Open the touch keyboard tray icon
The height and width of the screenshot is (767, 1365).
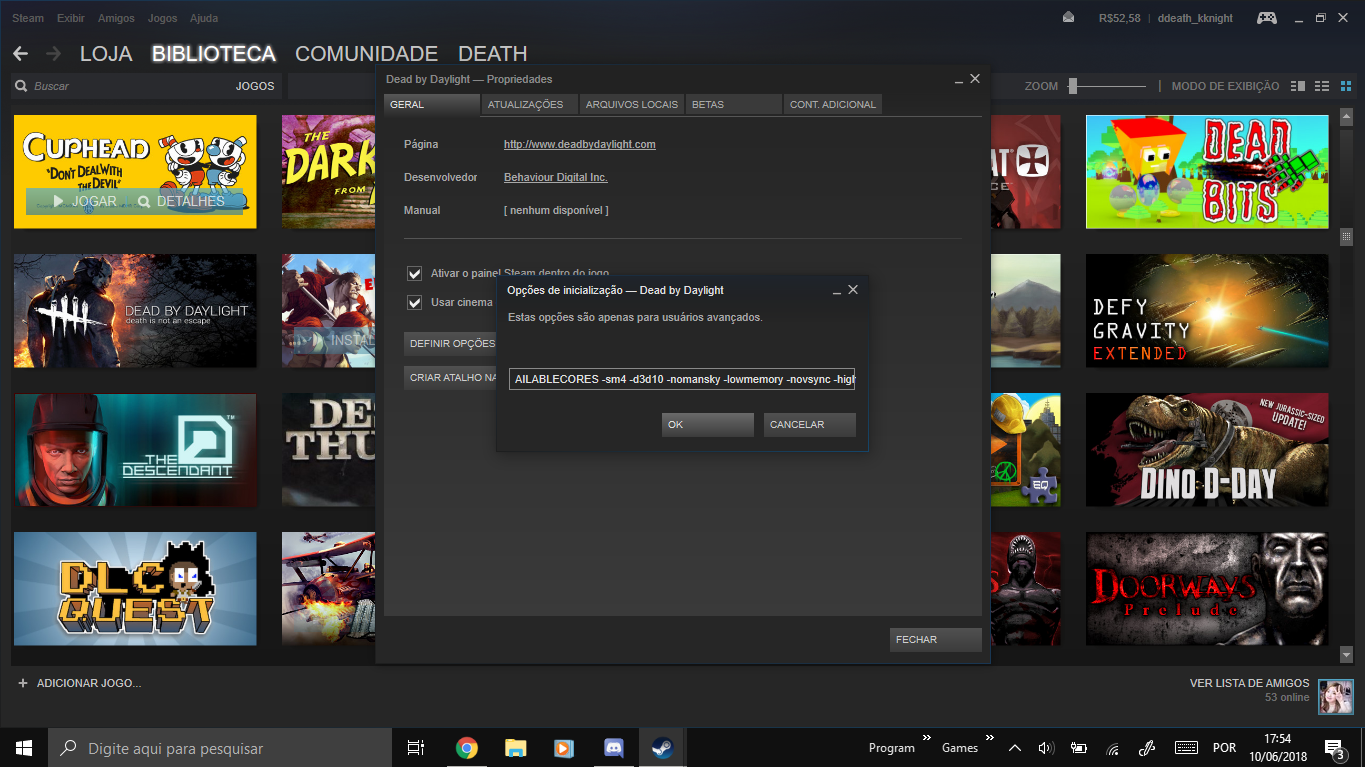(1186, 748)
